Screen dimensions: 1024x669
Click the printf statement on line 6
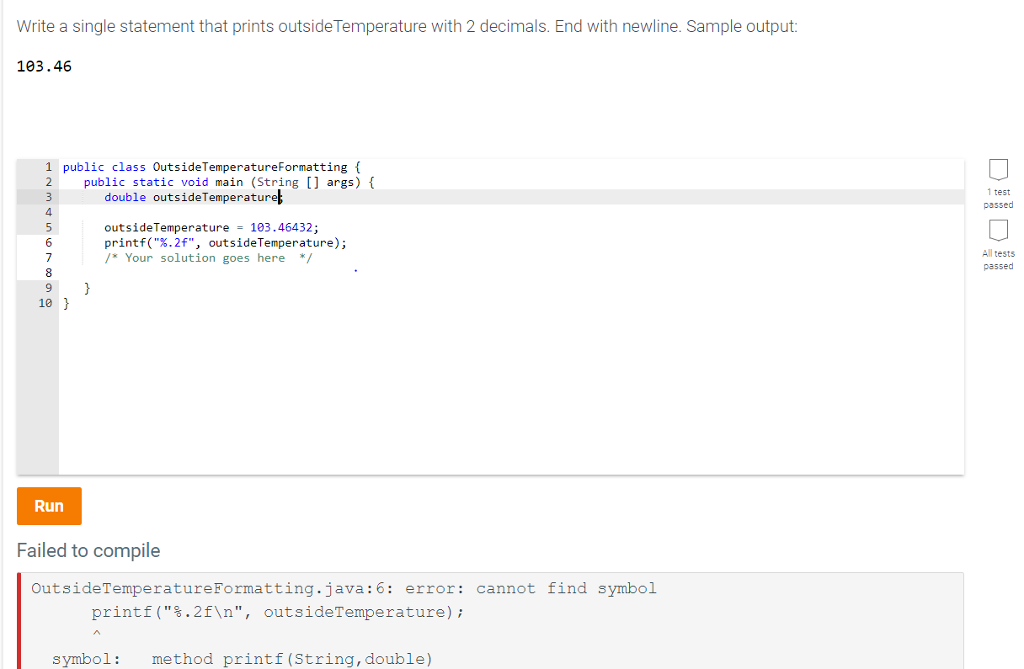pos(225,242)
